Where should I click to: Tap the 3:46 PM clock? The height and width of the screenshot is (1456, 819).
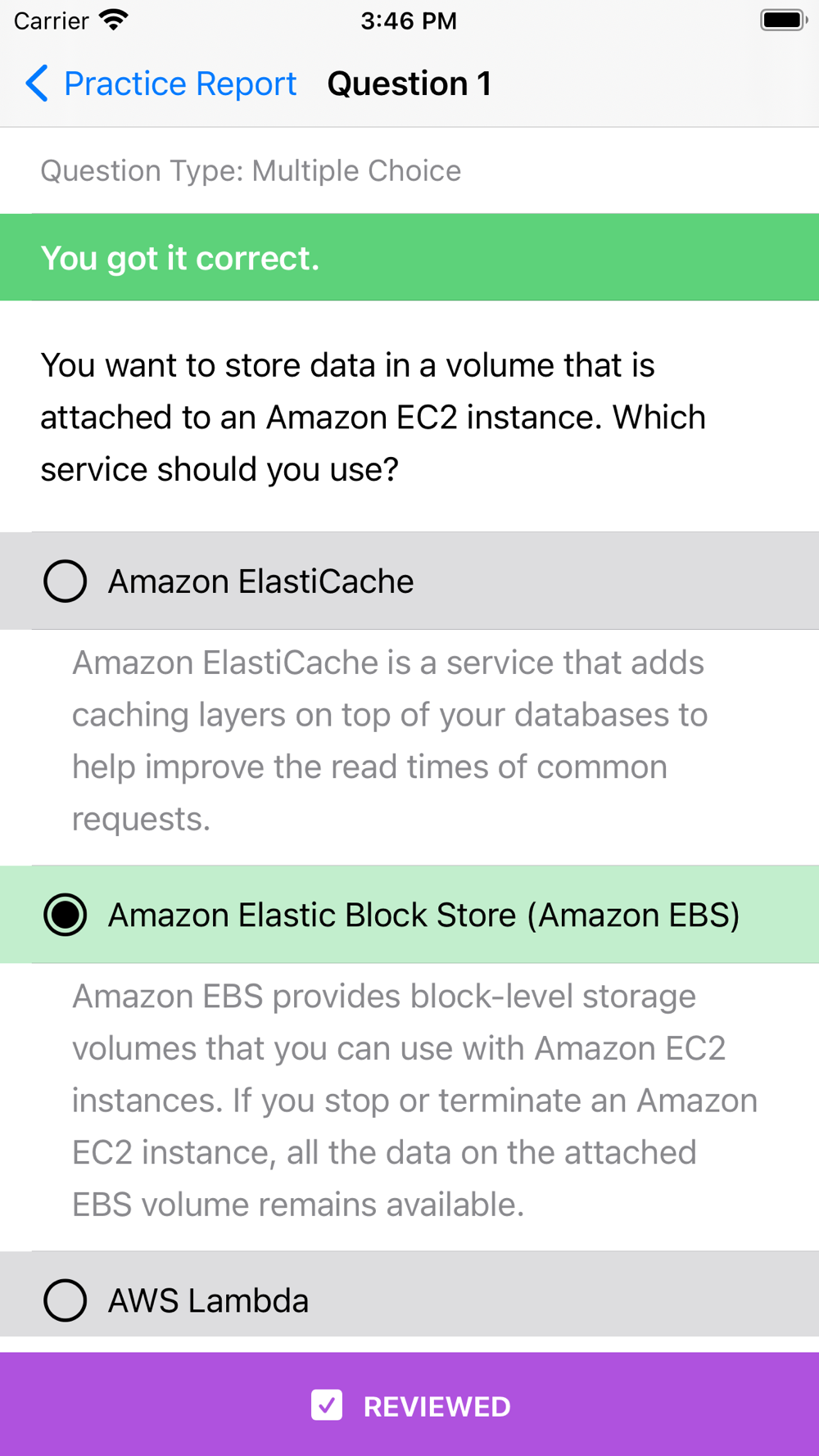[409, 20]
